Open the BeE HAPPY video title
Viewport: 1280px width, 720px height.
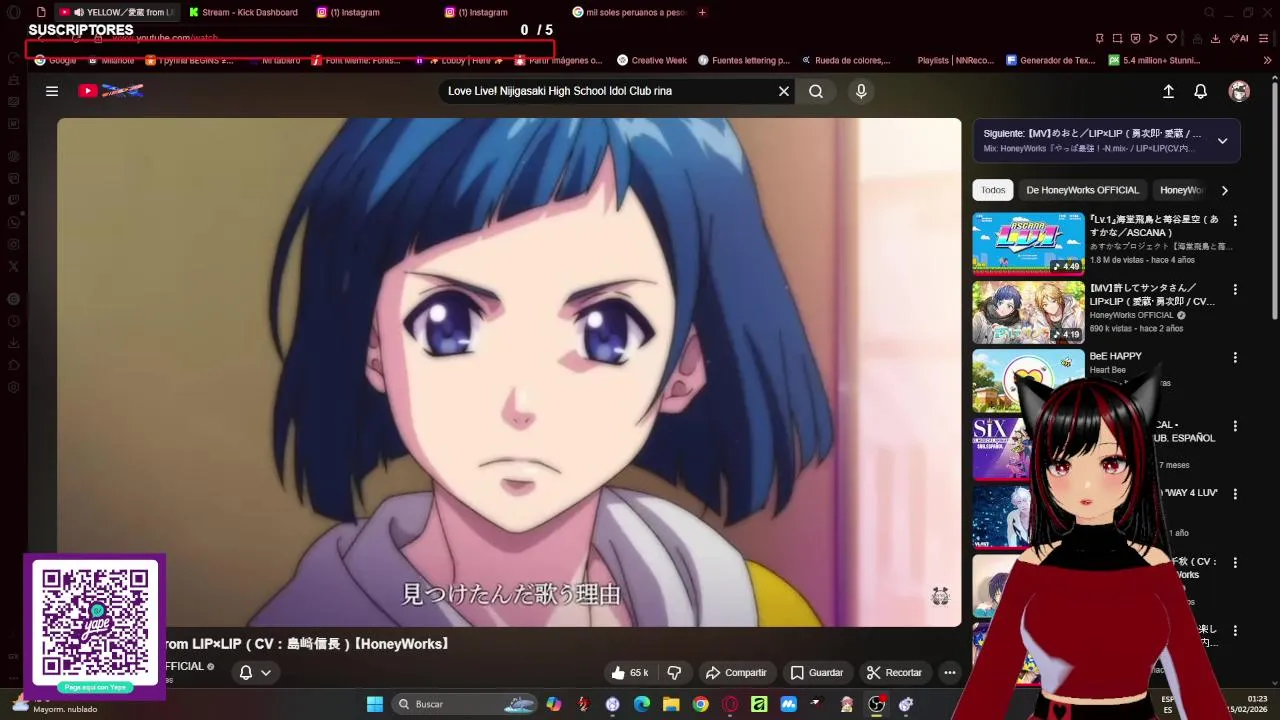(1115, 356)
